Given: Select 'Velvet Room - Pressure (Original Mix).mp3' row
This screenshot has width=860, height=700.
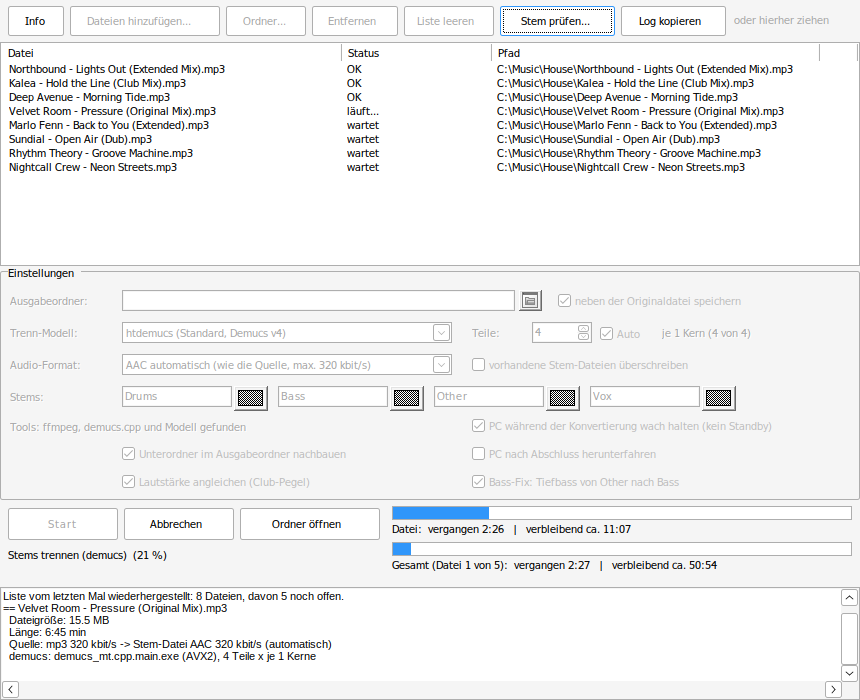Looking at the screenshot, I should point(428,111).
